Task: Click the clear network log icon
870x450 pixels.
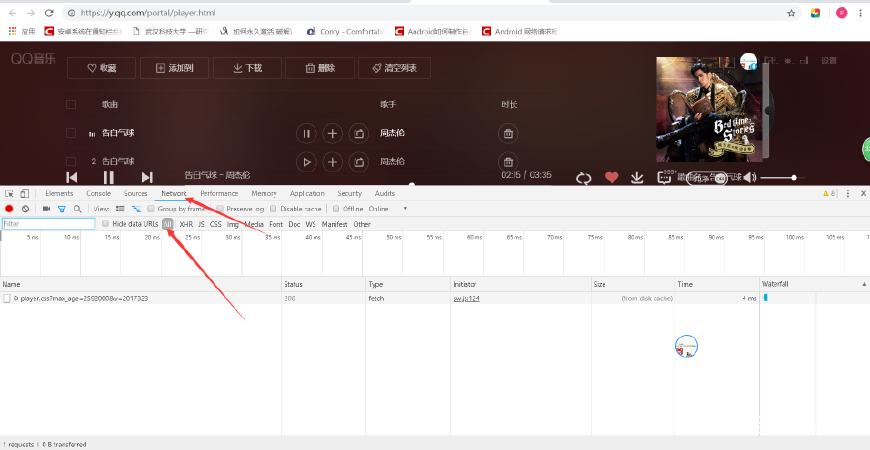Action: (25, 209)
